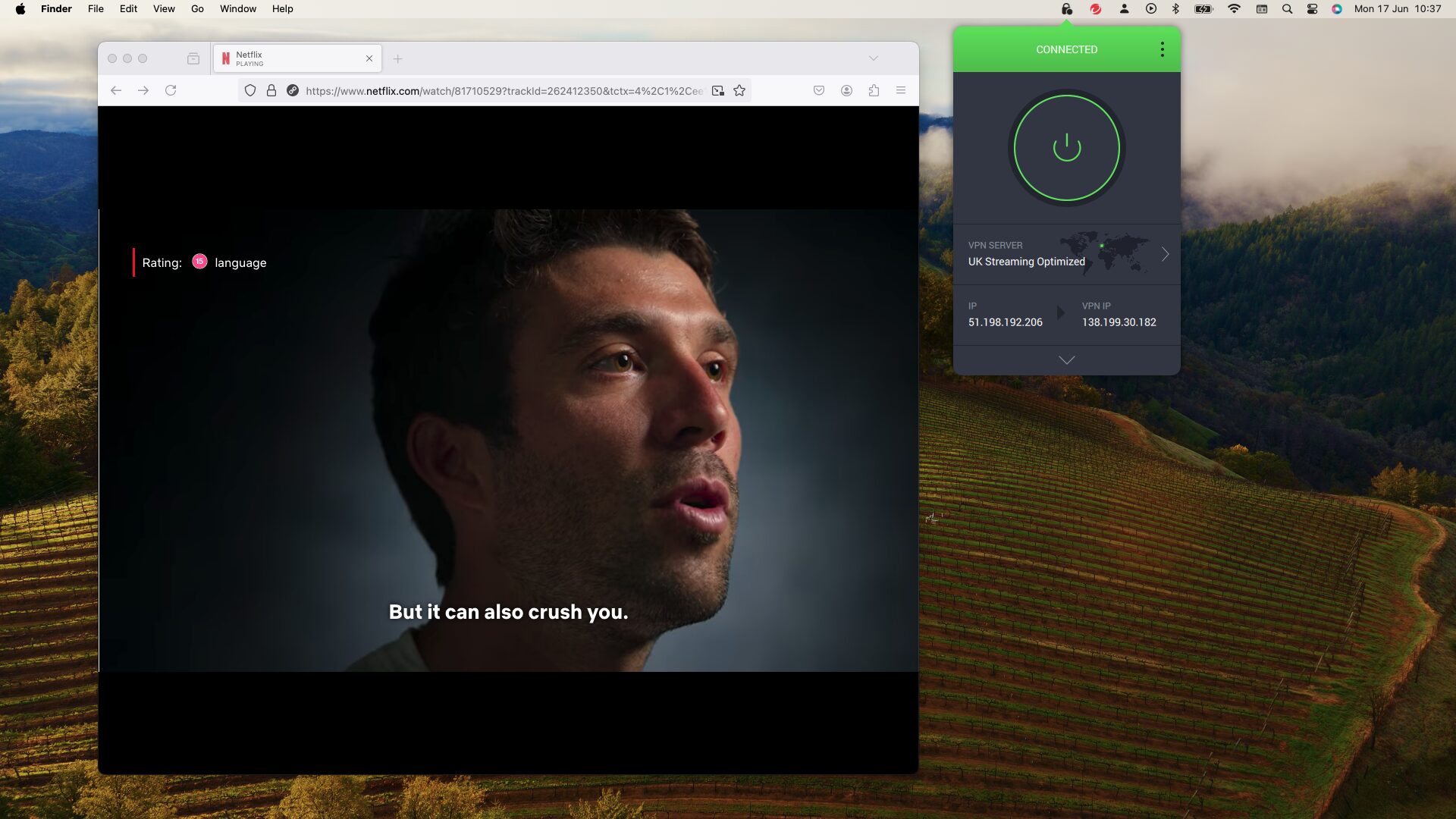The image size is (1456, 819).
Task: Toggle picture-in-picture icon in address bar
Action: tap(717, 90)
